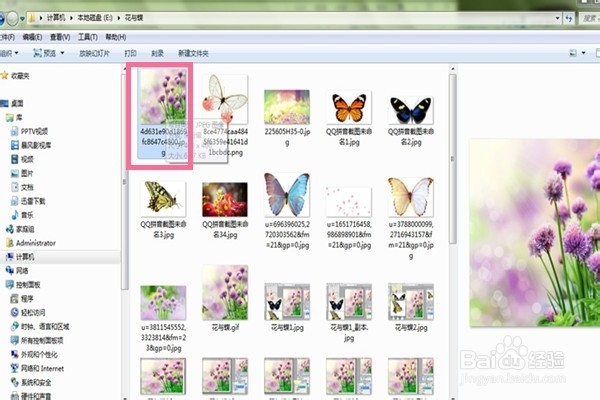
Task: Select the 图片 library
Action: (22, 173)
